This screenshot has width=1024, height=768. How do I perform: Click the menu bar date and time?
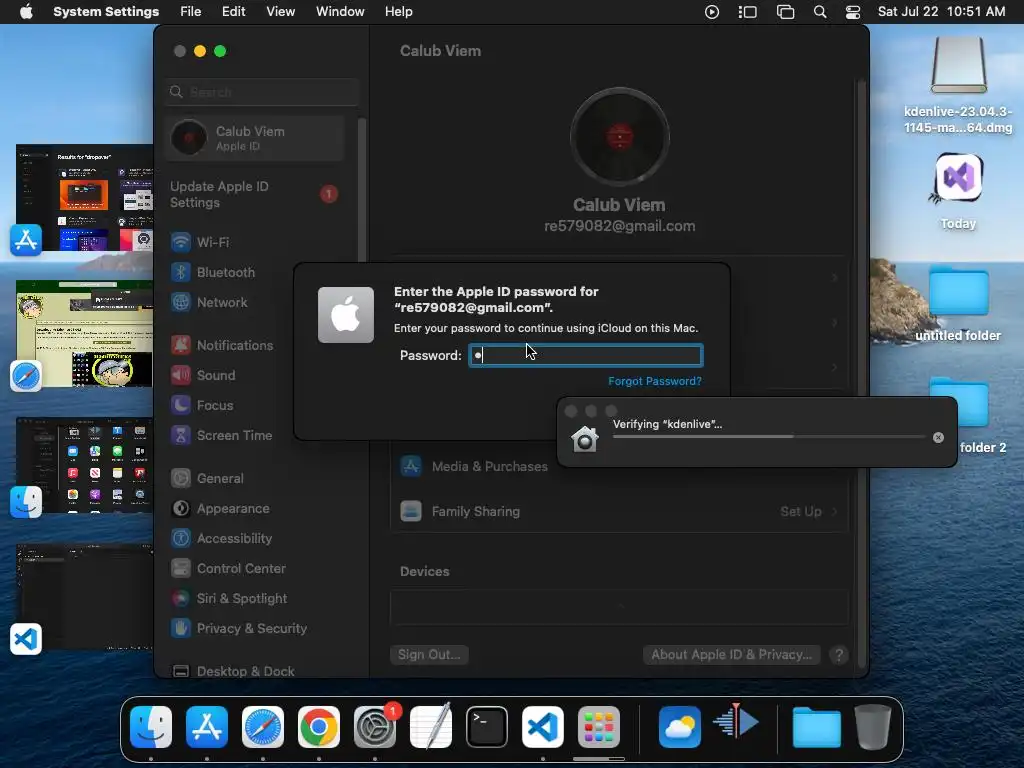(941, 12)
